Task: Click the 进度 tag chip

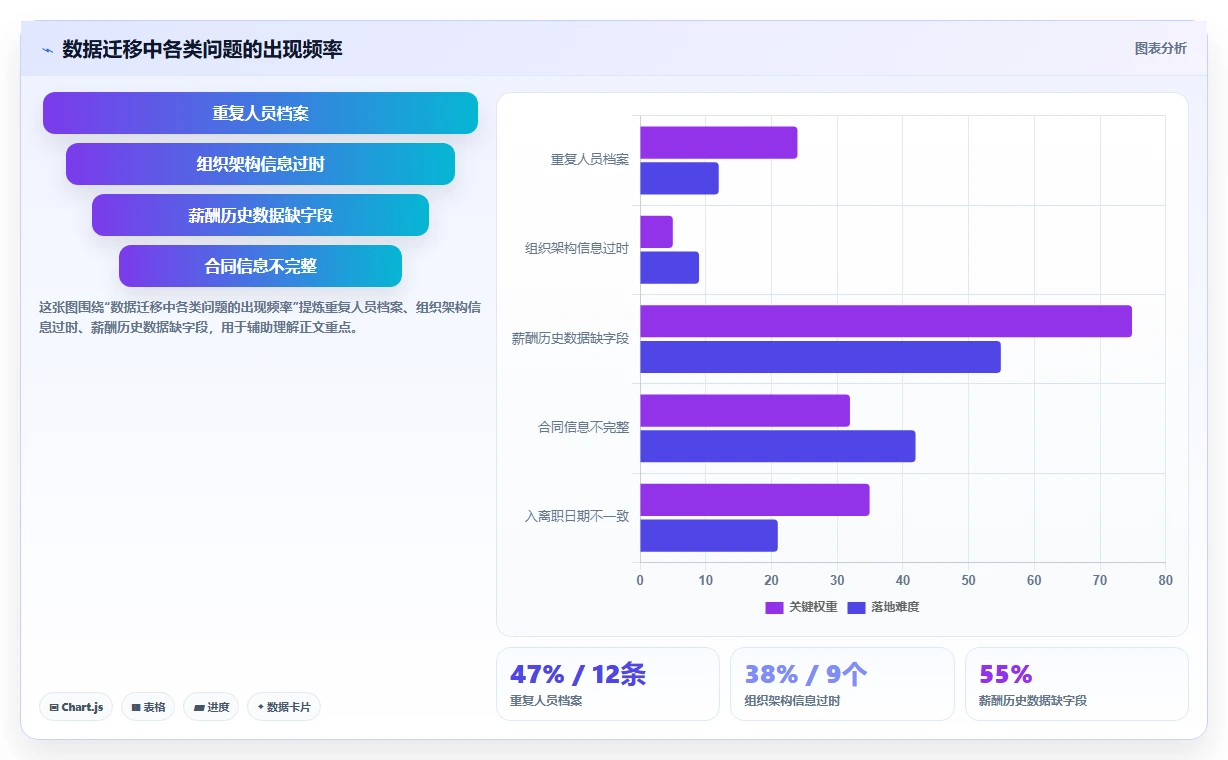Action: click(211, 707)
